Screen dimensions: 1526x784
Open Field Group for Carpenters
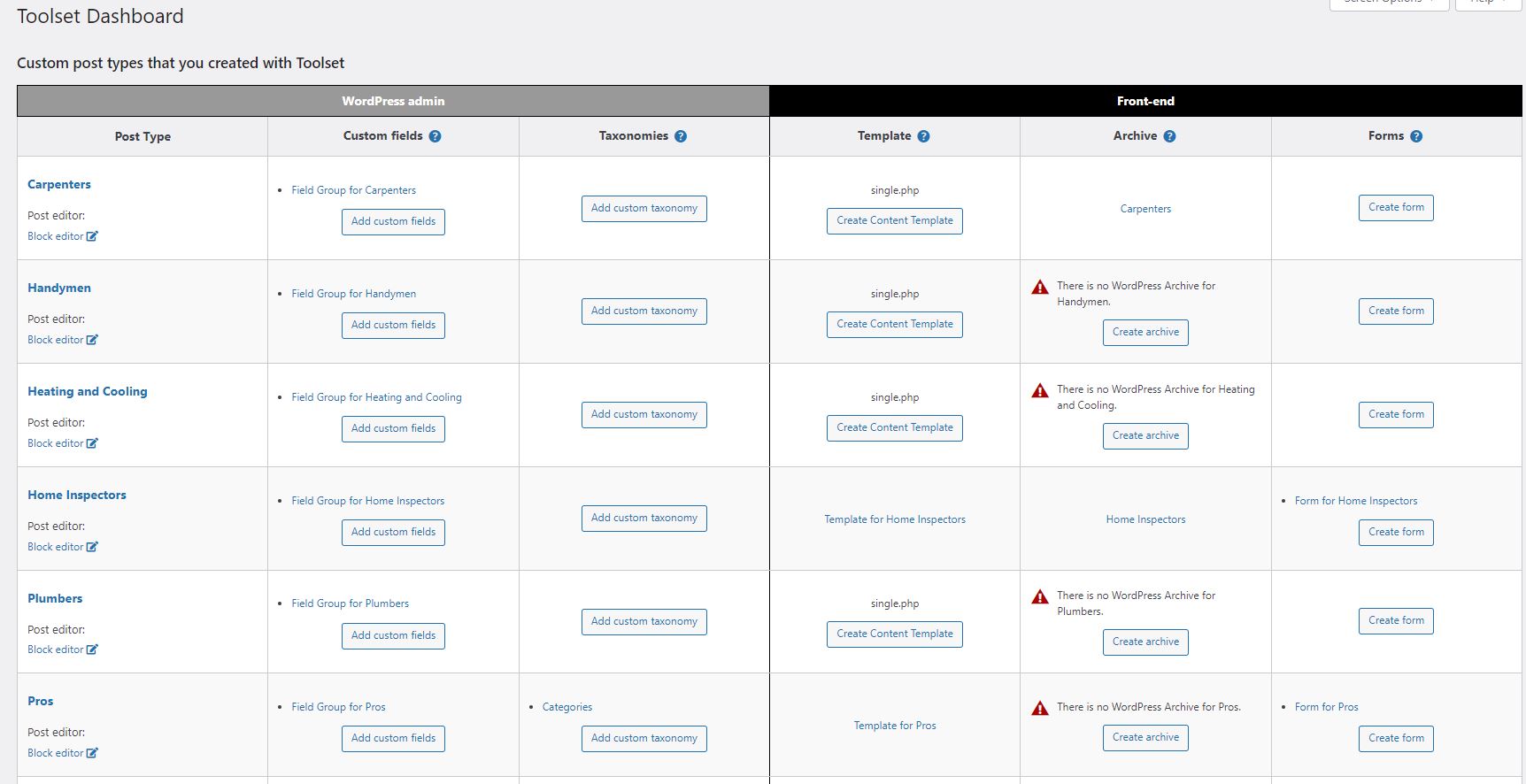pyautogui.click(x=353, y=190)
